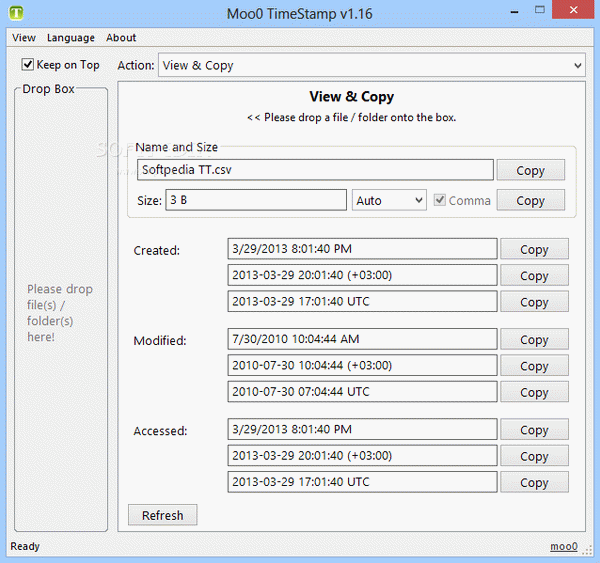The height and width of the screenshot is (563, 600).
Task: Copy Created time 2013-03-29 20:01:40 (+03:00)
Action: click(534, 275)
